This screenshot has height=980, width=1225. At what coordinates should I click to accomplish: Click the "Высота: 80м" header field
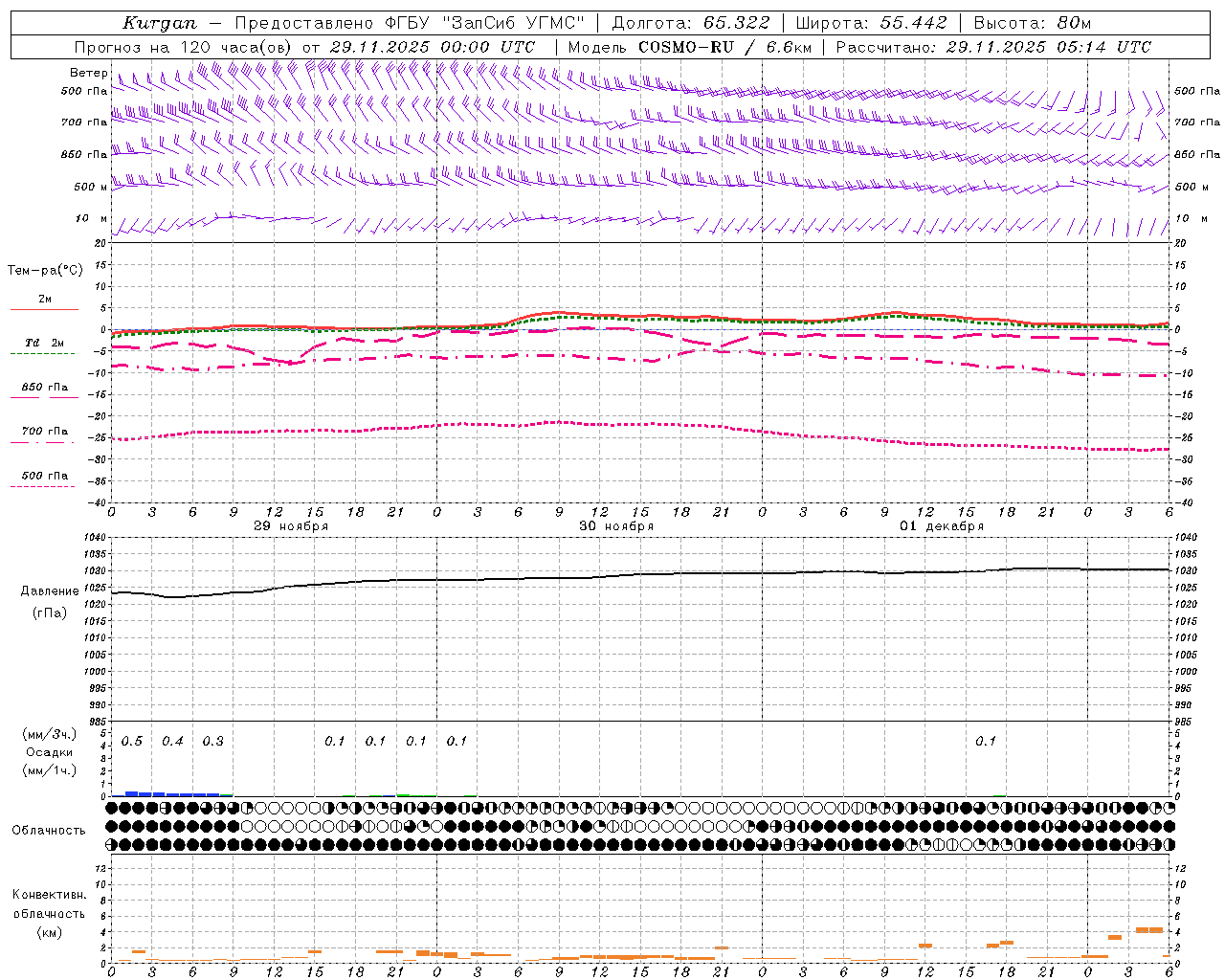click(1033, 23)
